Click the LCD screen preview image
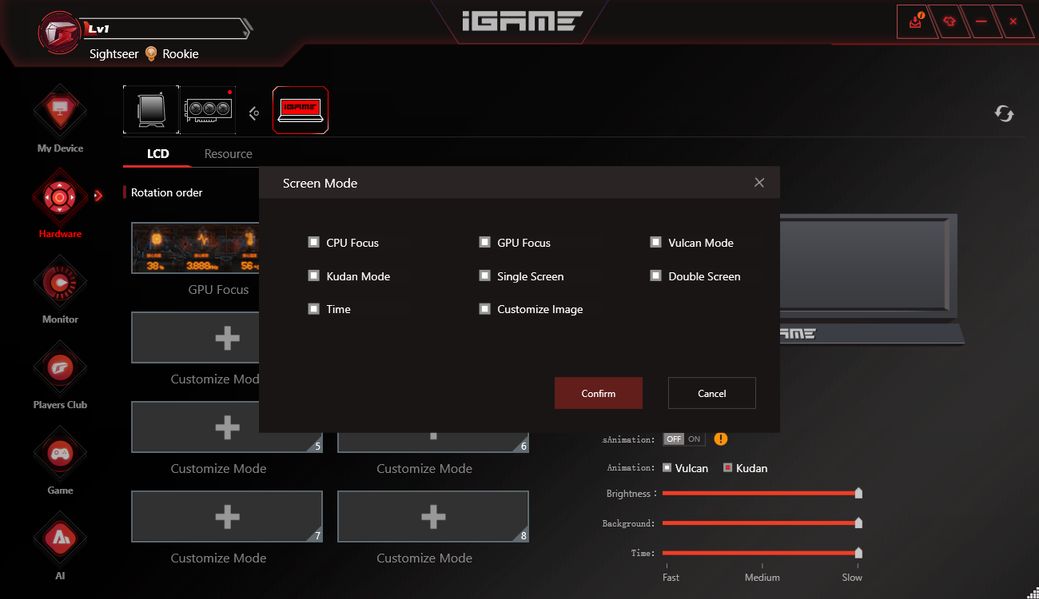1039x599 pixels. [871, 278]
